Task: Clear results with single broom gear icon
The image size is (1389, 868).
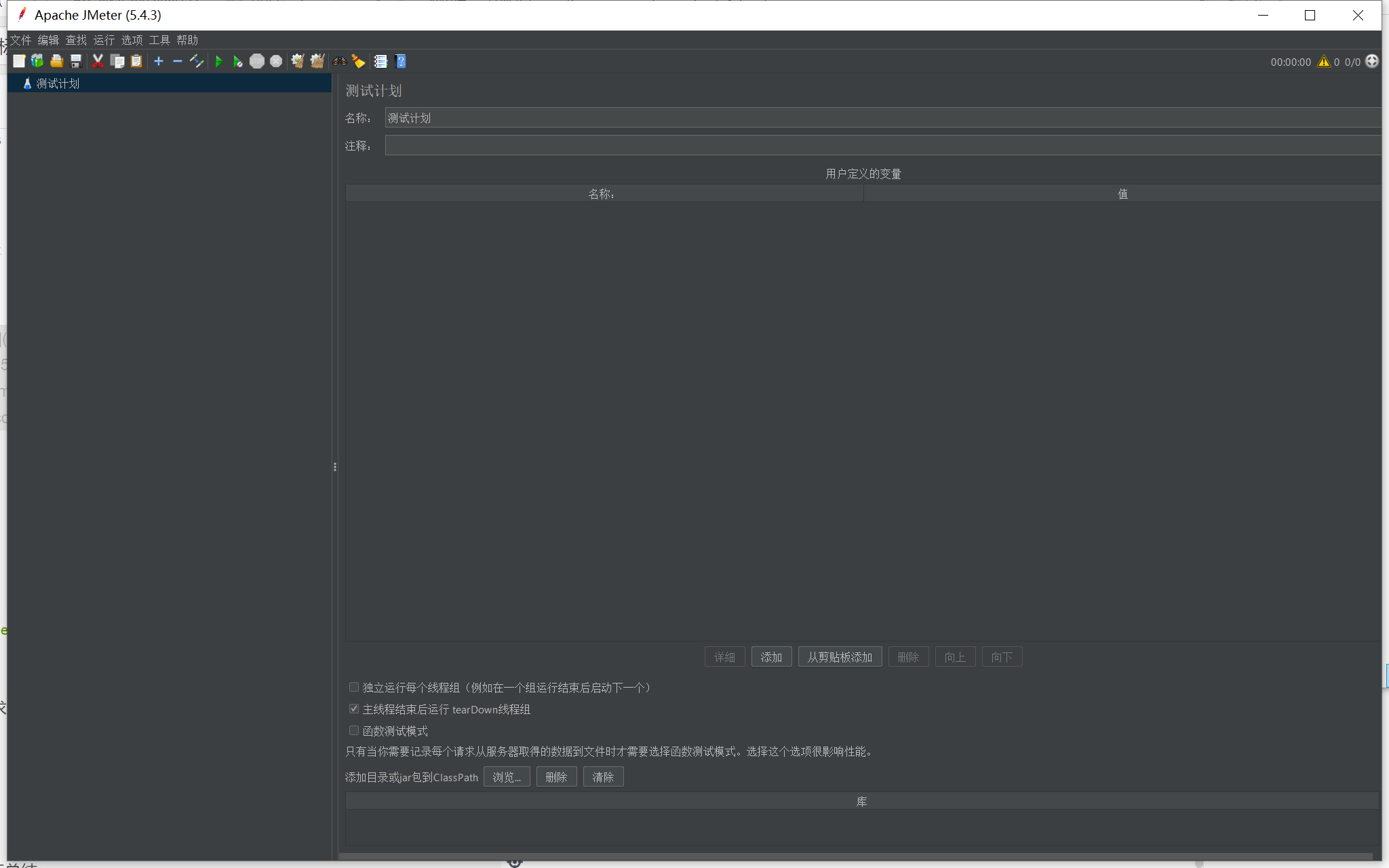Action: point(298,62)
